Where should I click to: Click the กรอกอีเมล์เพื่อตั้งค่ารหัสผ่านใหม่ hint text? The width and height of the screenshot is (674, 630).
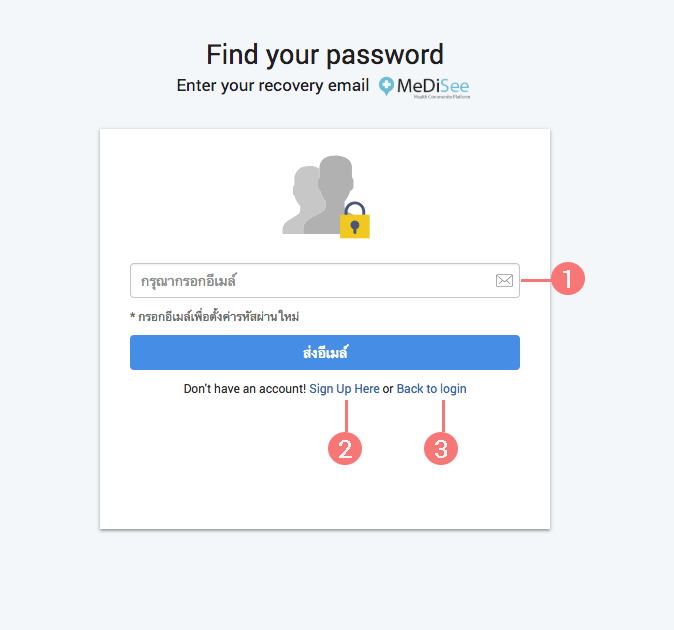click(x=219, y=316)
